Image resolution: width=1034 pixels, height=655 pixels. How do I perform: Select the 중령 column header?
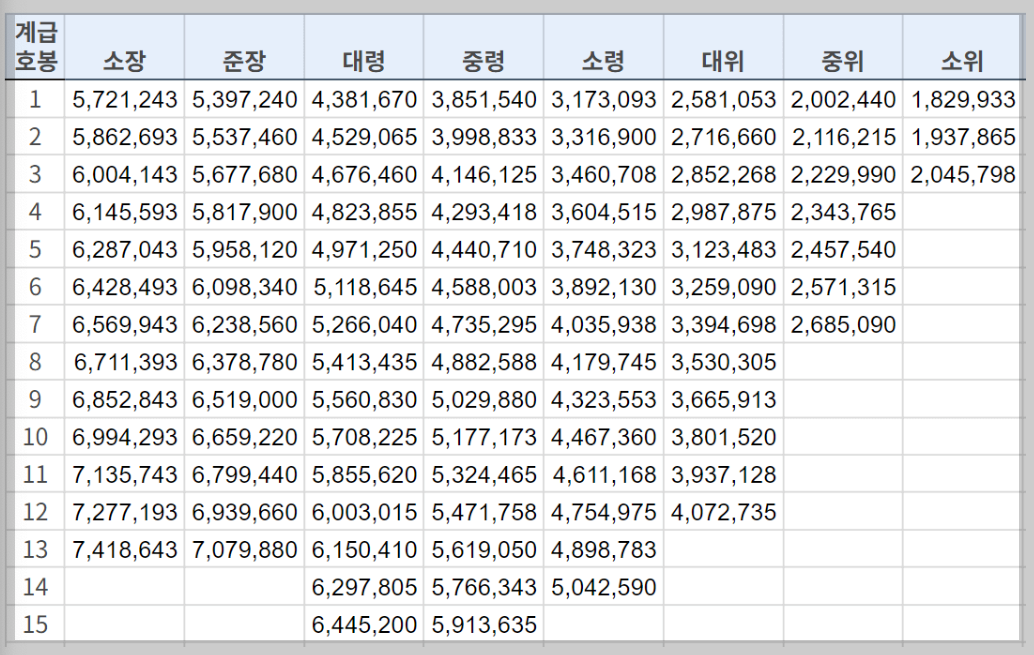[x=481, y=46]
